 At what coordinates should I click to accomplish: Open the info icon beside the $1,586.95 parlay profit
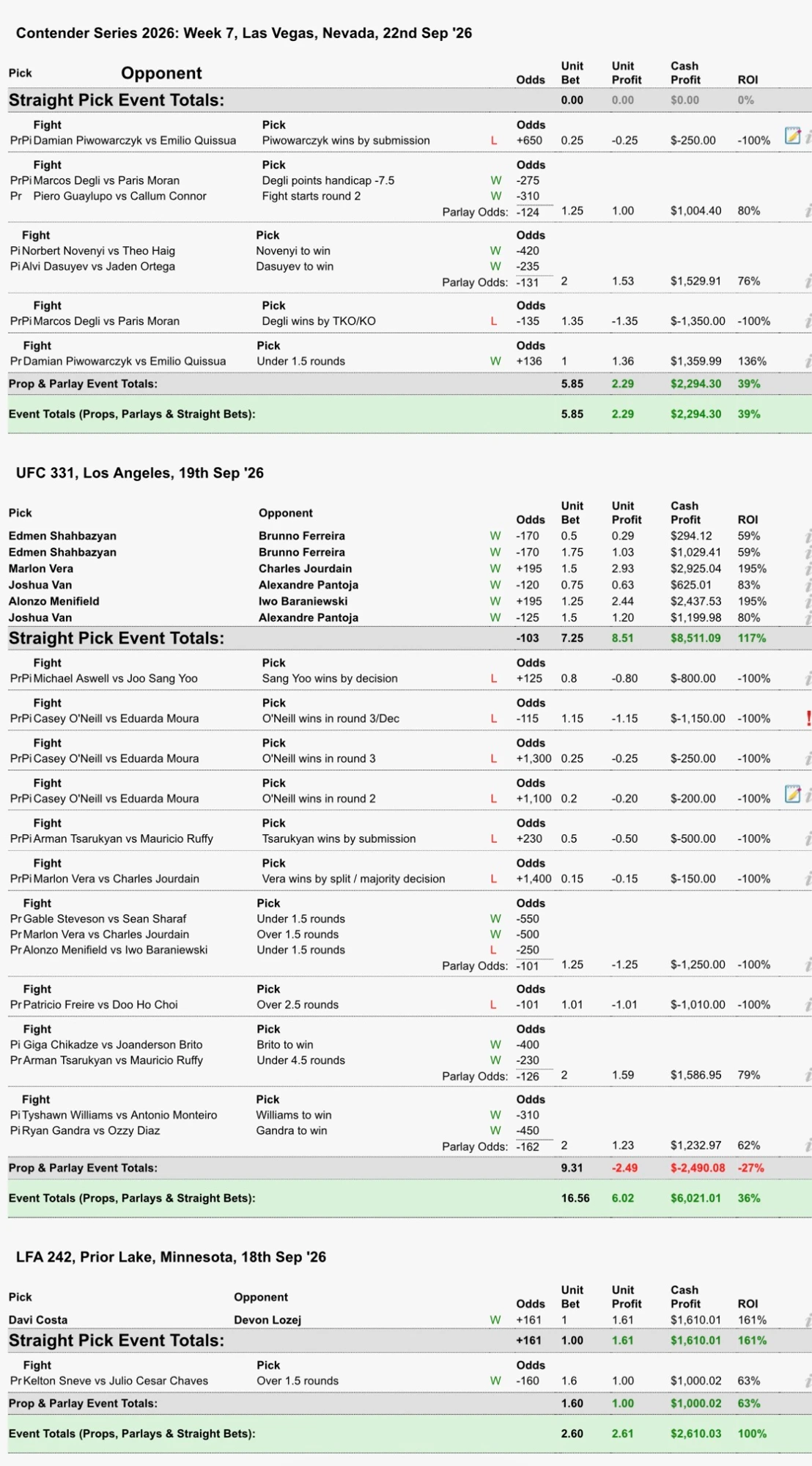pos(808,1075)
